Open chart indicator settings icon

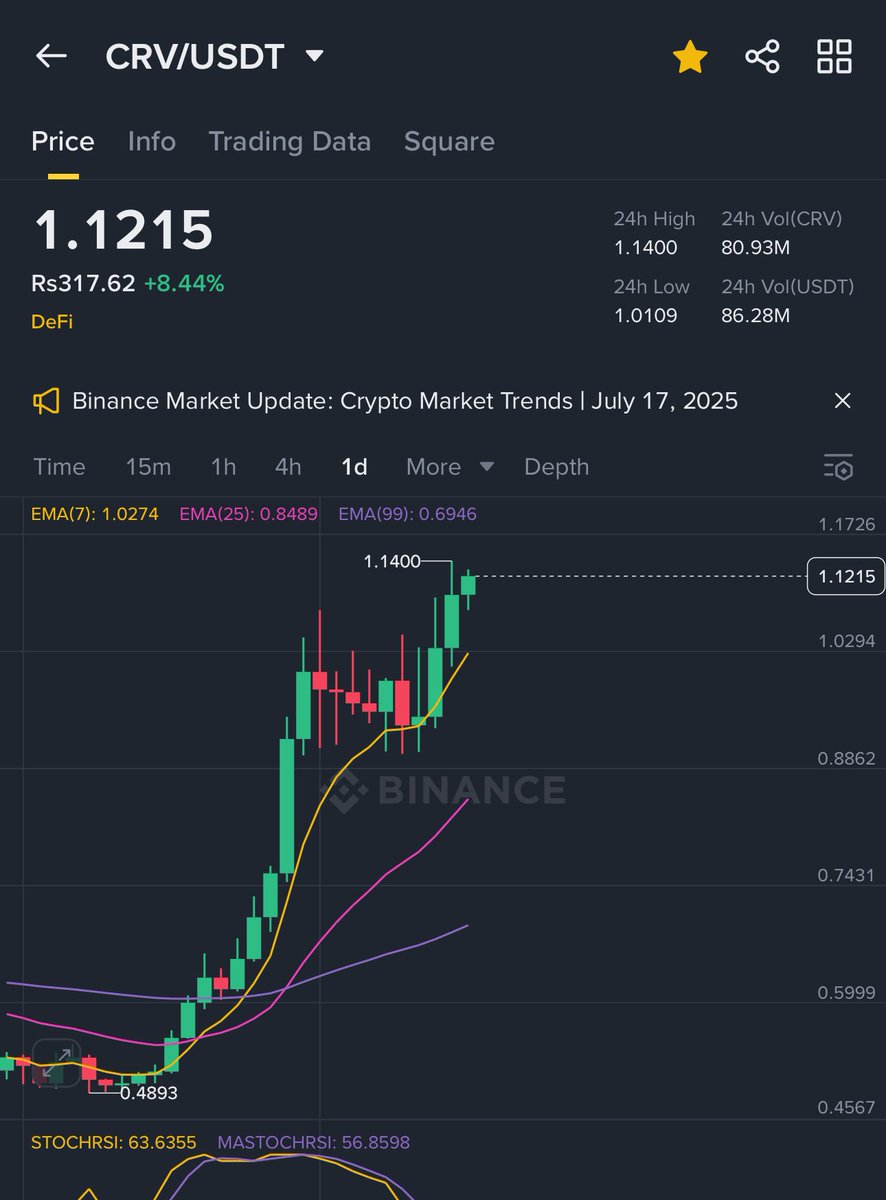[838, 467]
